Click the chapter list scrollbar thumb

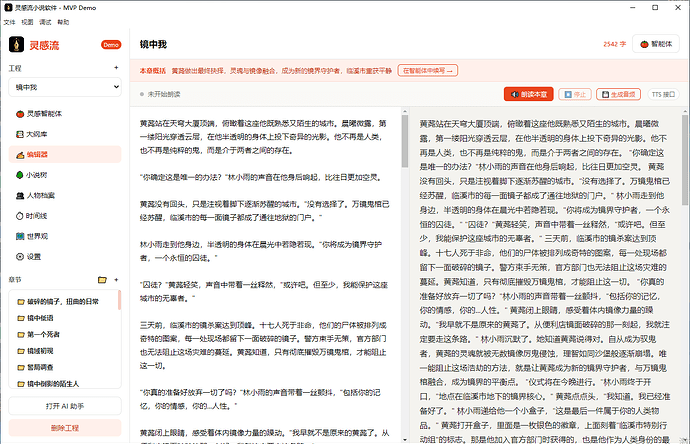119,300
